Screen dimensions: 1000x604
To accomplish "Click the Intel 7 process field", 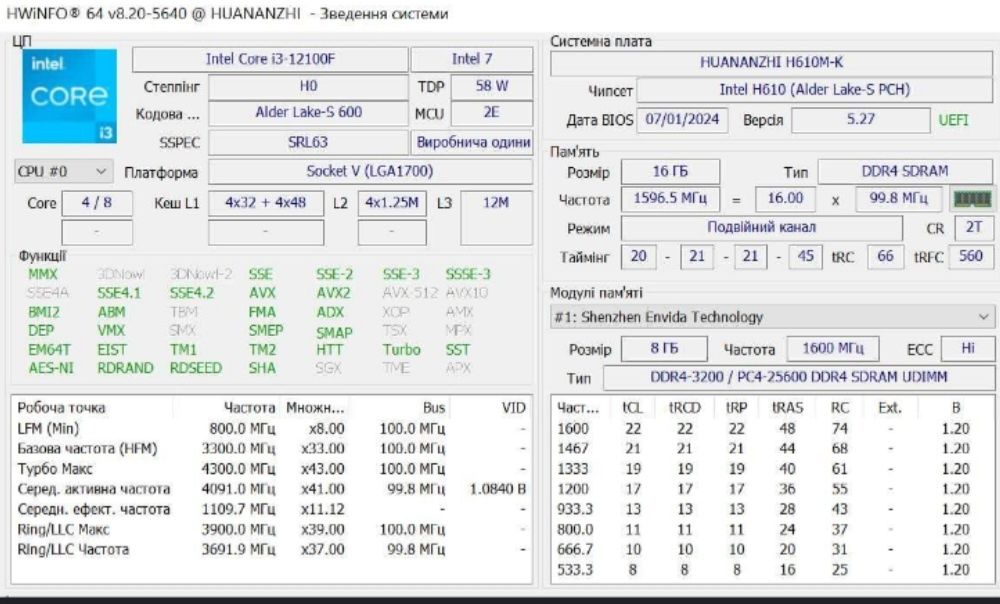I will click(x=472, y=59).
